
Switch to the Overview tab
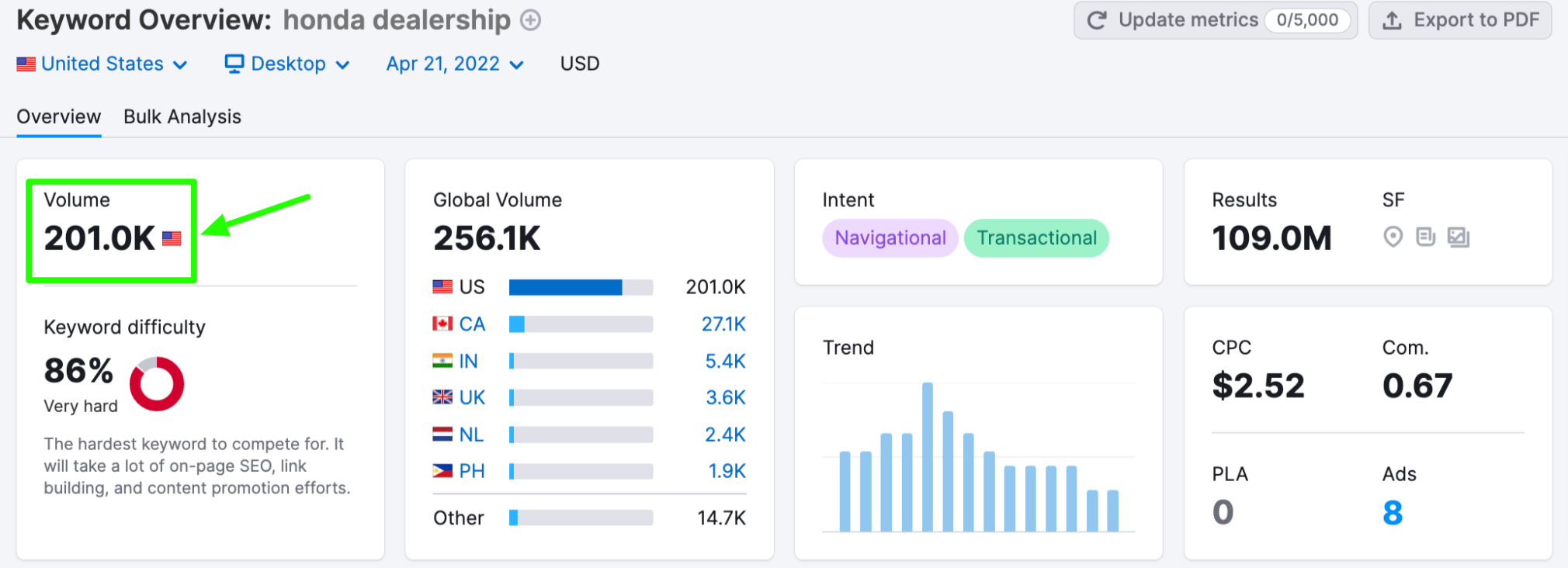coord(59,116)
